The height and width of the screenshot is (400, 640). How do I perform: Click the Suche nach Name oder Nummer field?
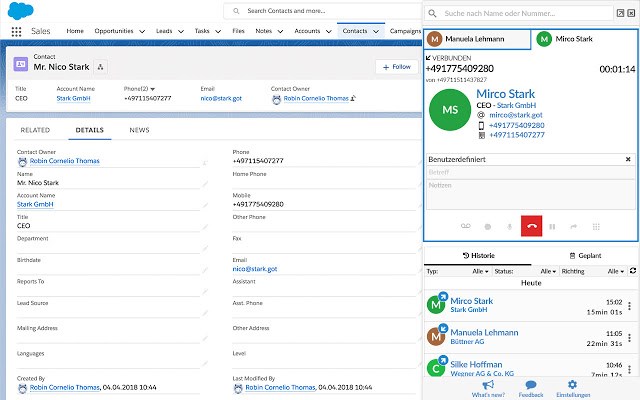pos(519,13)
